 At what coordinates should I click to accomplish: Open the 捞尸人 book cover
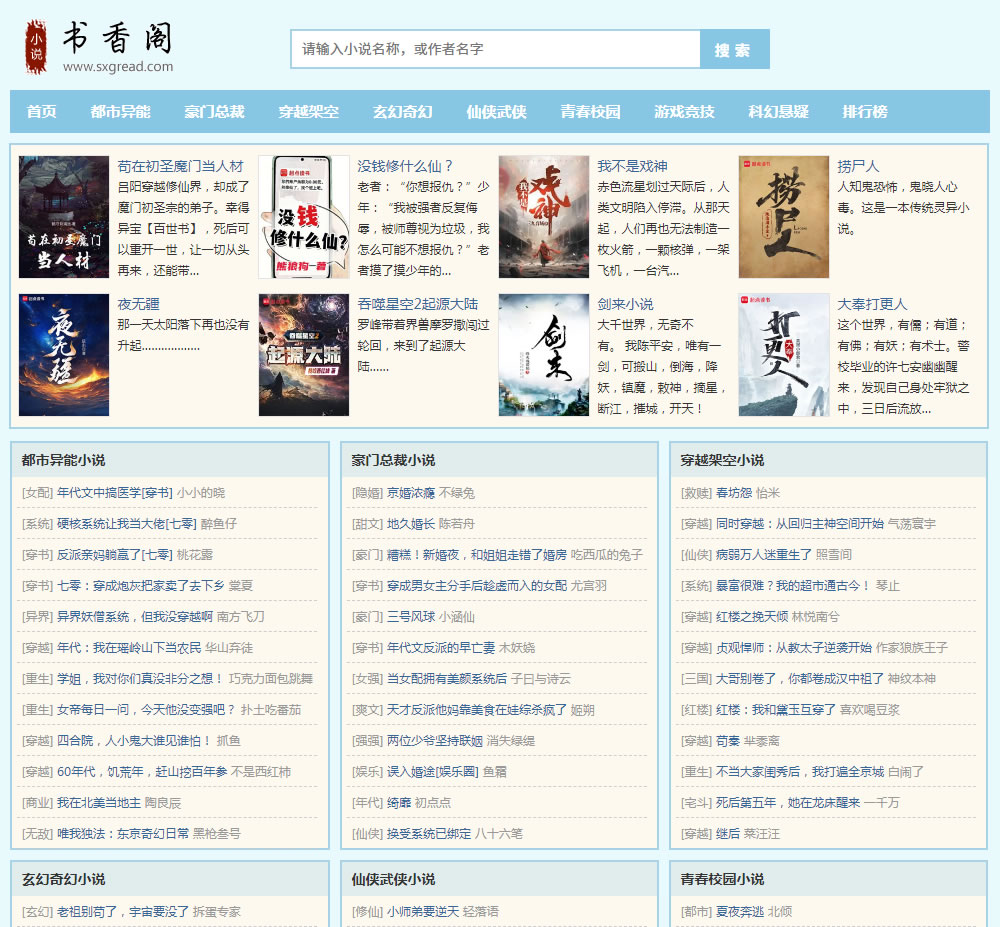click(x=784, y=217)
